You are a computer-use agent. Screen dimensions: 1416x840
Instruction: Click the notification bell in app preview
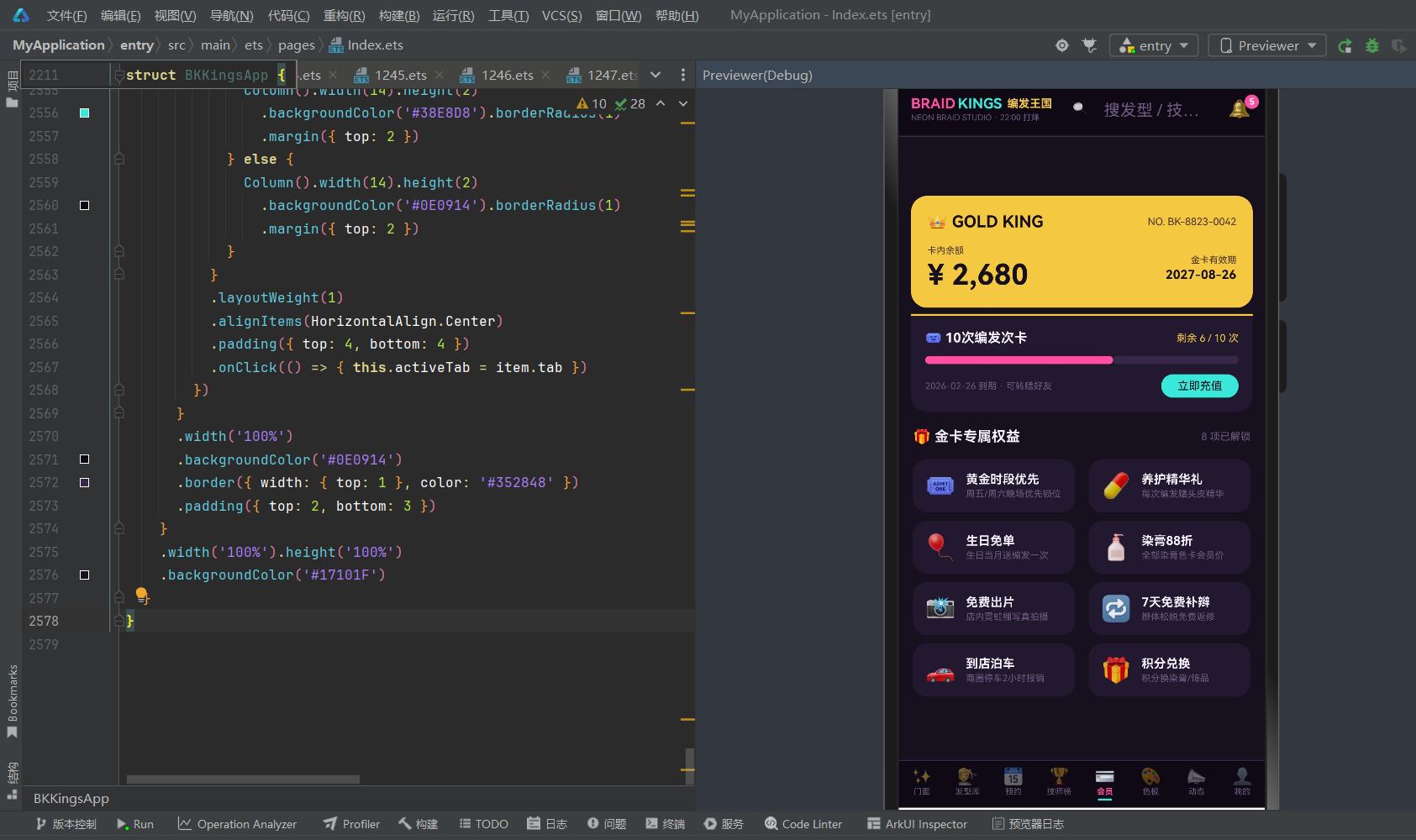(1240, 108)
